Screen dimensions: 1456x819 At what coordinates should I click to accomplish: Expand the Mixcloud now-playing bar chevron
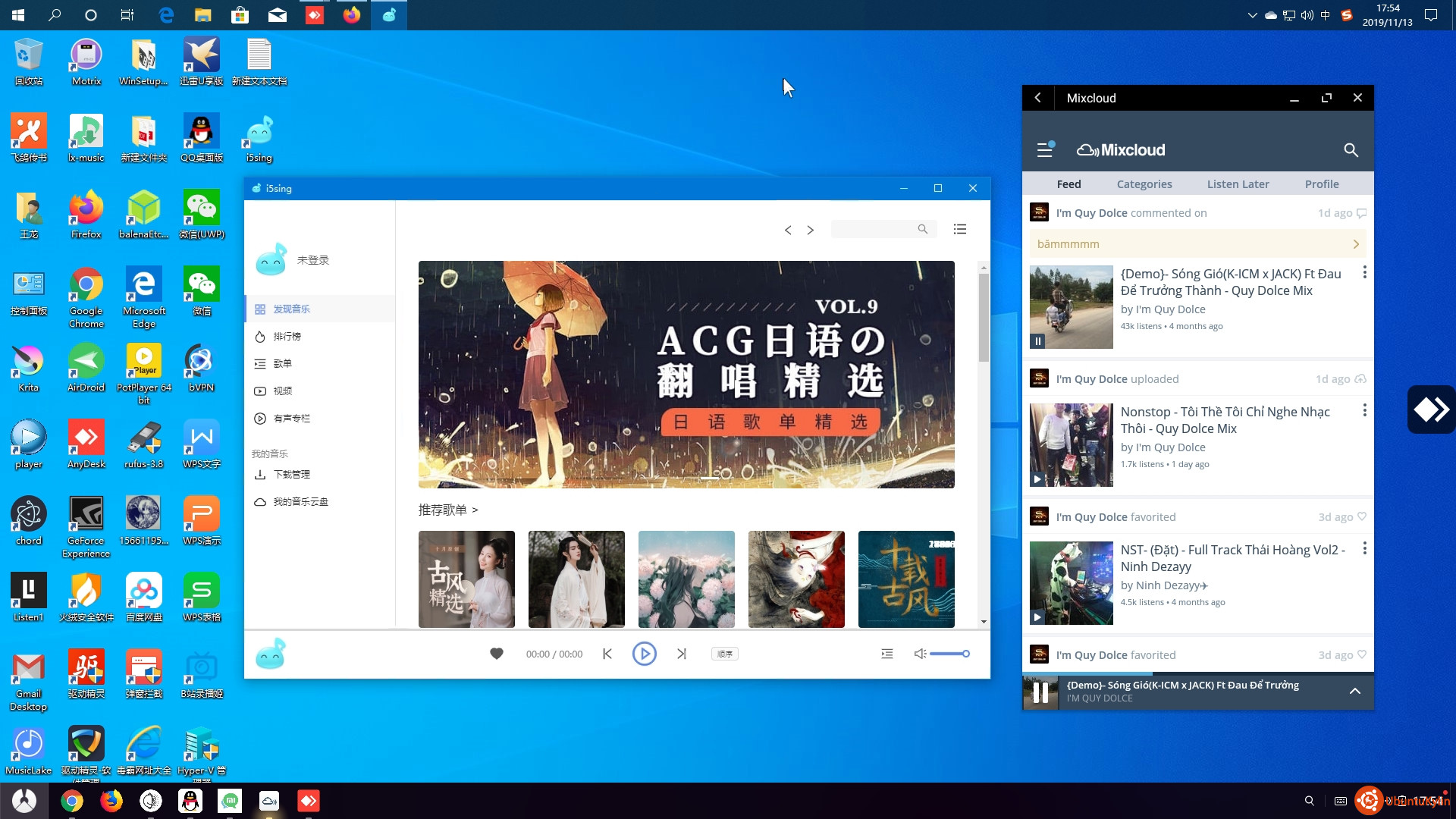[1354, 691]
